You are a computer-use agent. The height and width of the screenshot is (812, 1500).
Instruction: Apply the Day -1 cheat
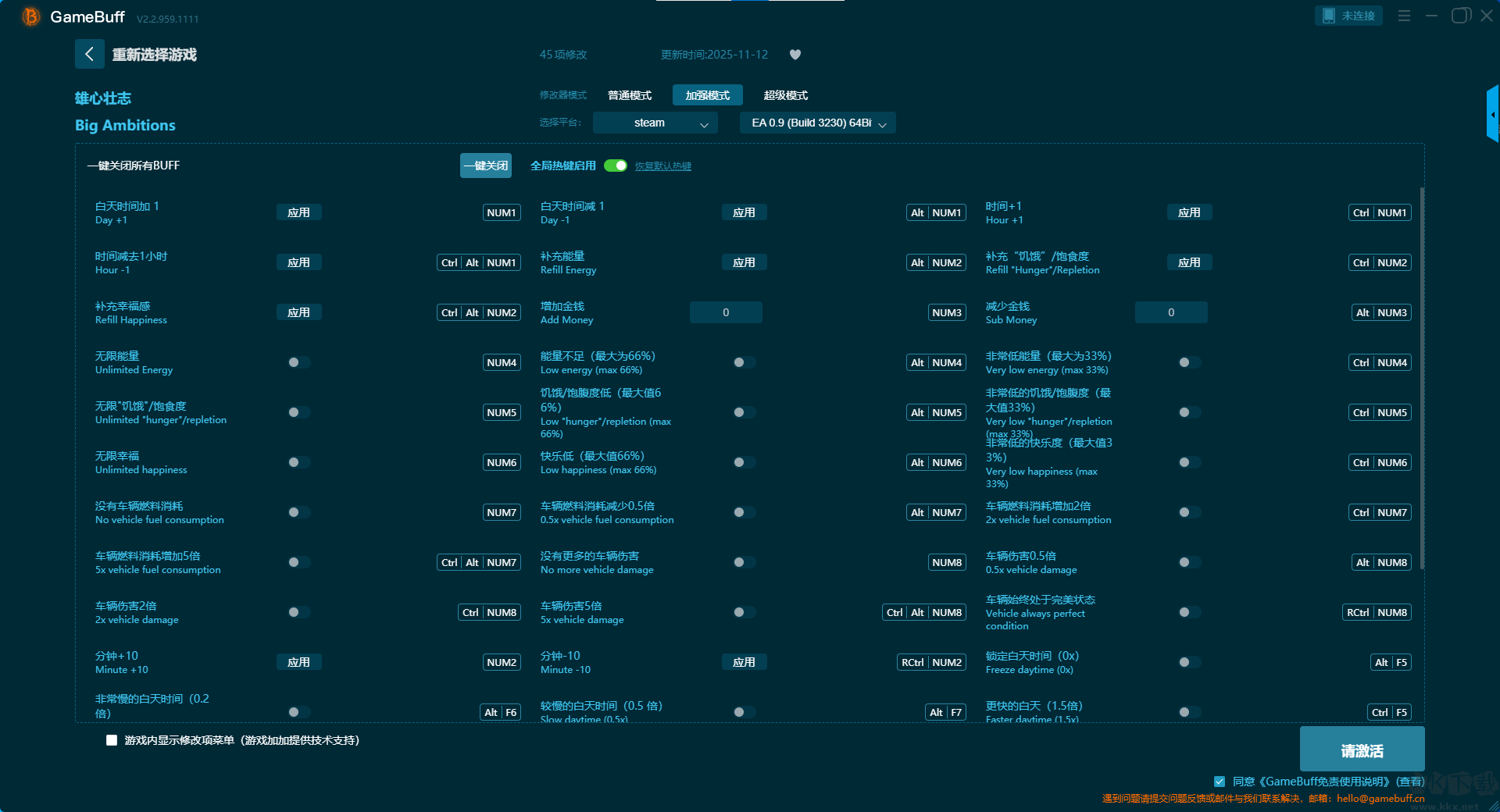click(744, 212)
